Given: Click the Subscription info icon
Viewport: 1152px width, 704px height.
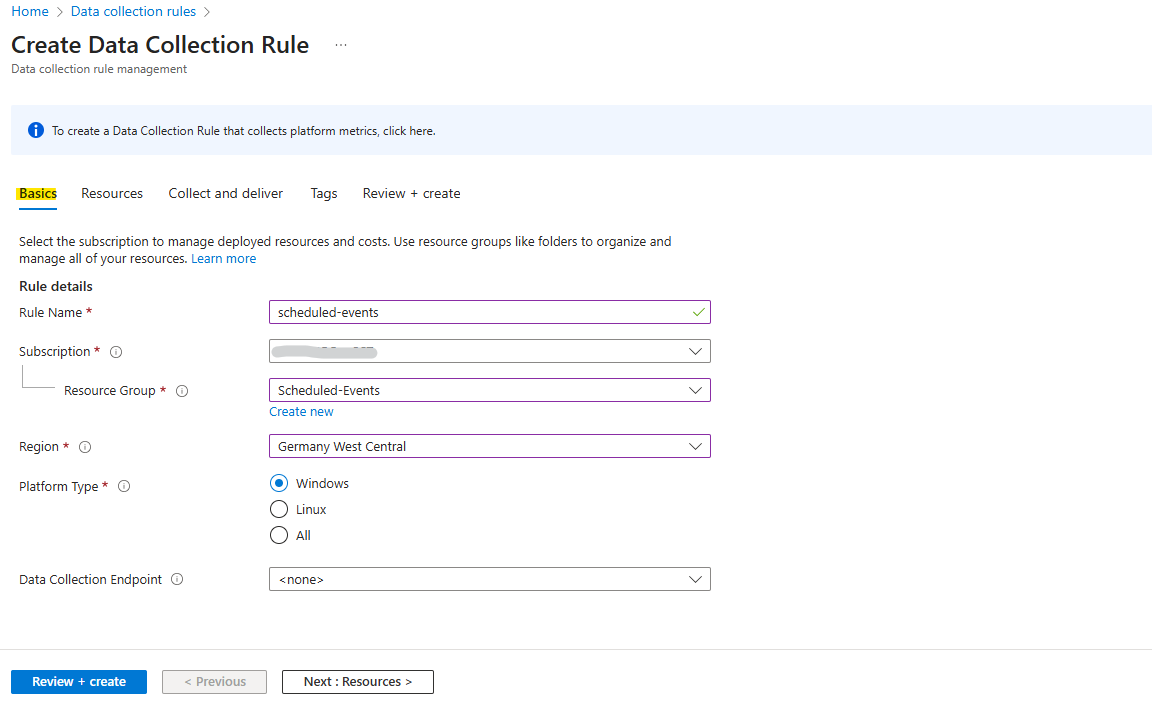Looking at the screenshot, I should [116, 352].
